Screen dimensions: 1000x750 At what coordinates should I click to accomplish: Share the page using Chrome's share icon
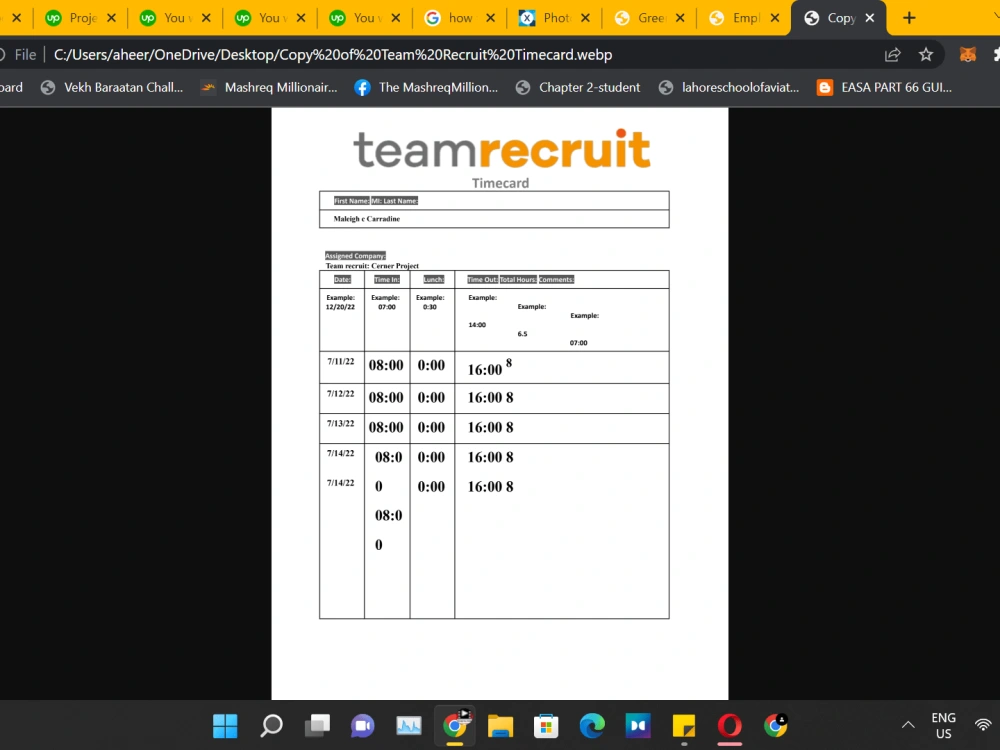pos(892,55)
